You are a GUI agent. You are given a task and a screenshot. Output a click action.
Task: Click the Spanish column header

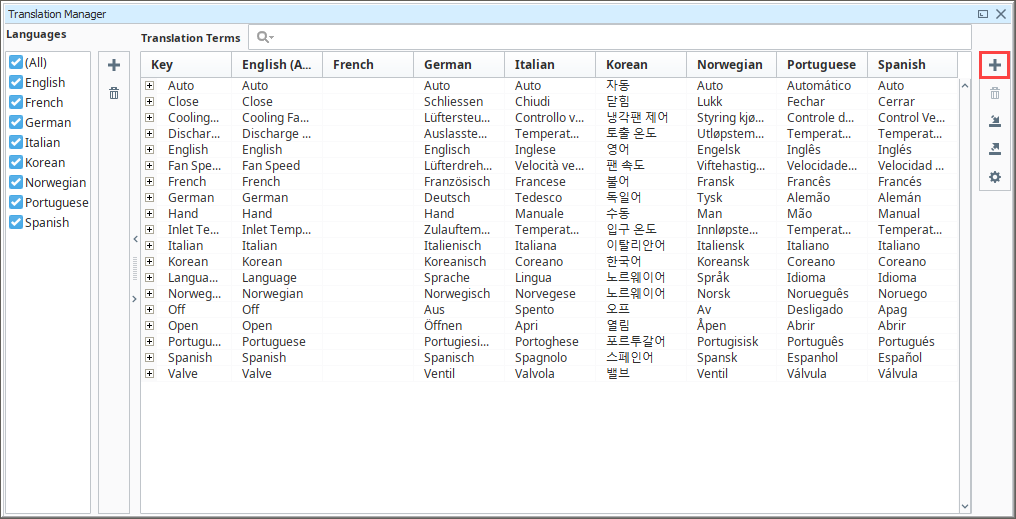coord(912,65)
